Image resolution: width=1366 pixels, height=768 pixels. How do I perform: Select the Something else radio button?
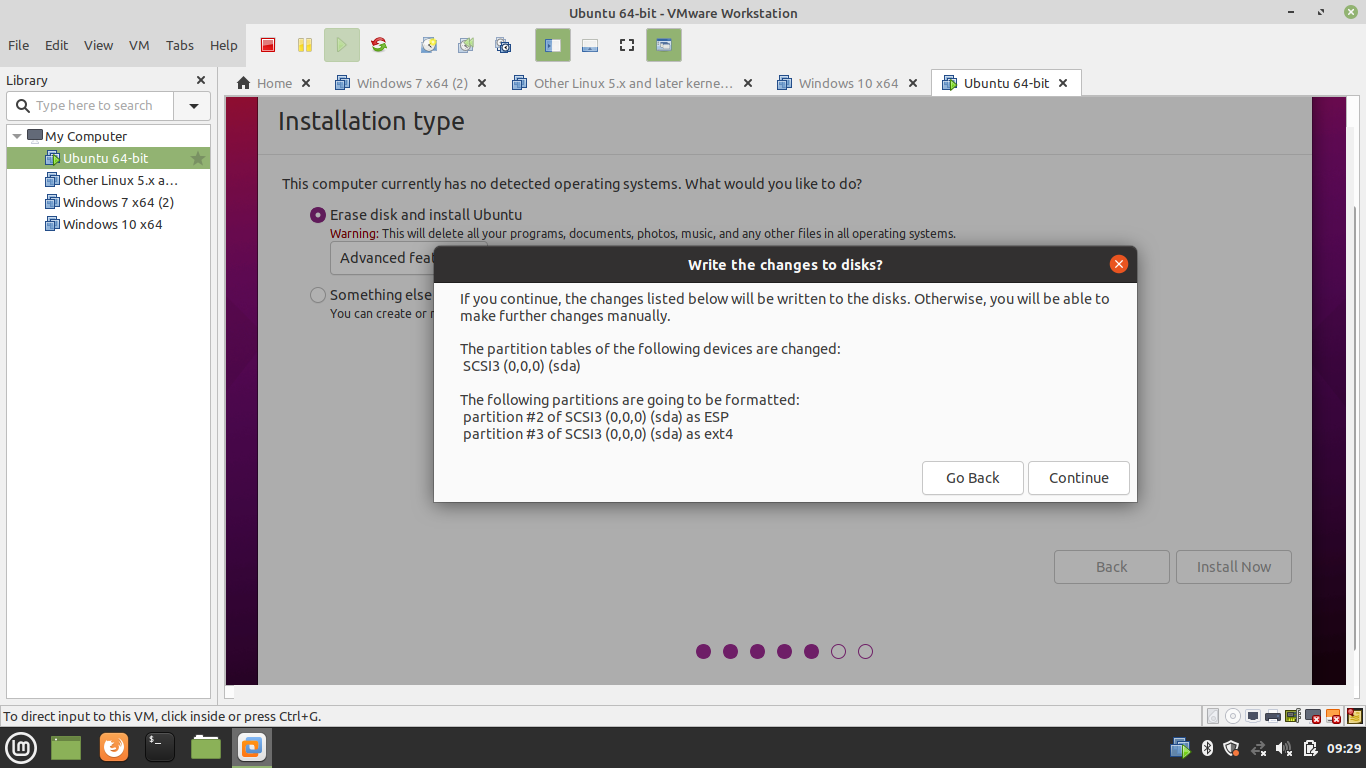pyautogui.click(x=318, y=295)
